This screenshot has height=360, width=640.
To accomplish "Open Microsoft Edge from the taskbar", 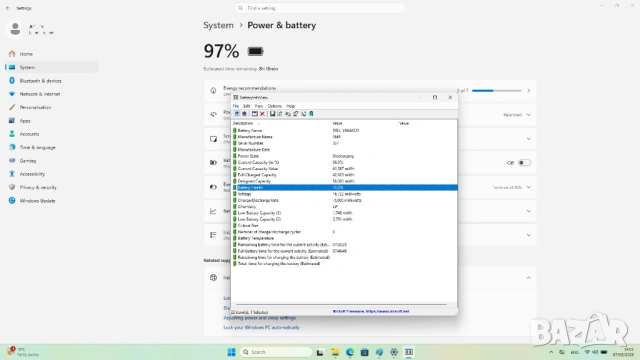I will 350,352.
